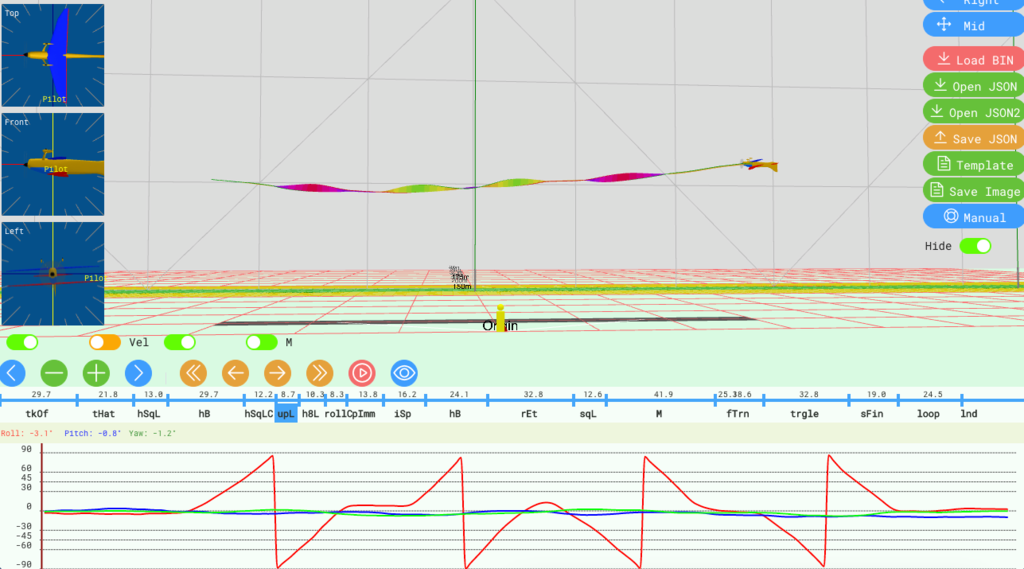This screenshot has width=1024, height=569.
Task: Start playback with the red play button
Action: (x=362, y=373)
